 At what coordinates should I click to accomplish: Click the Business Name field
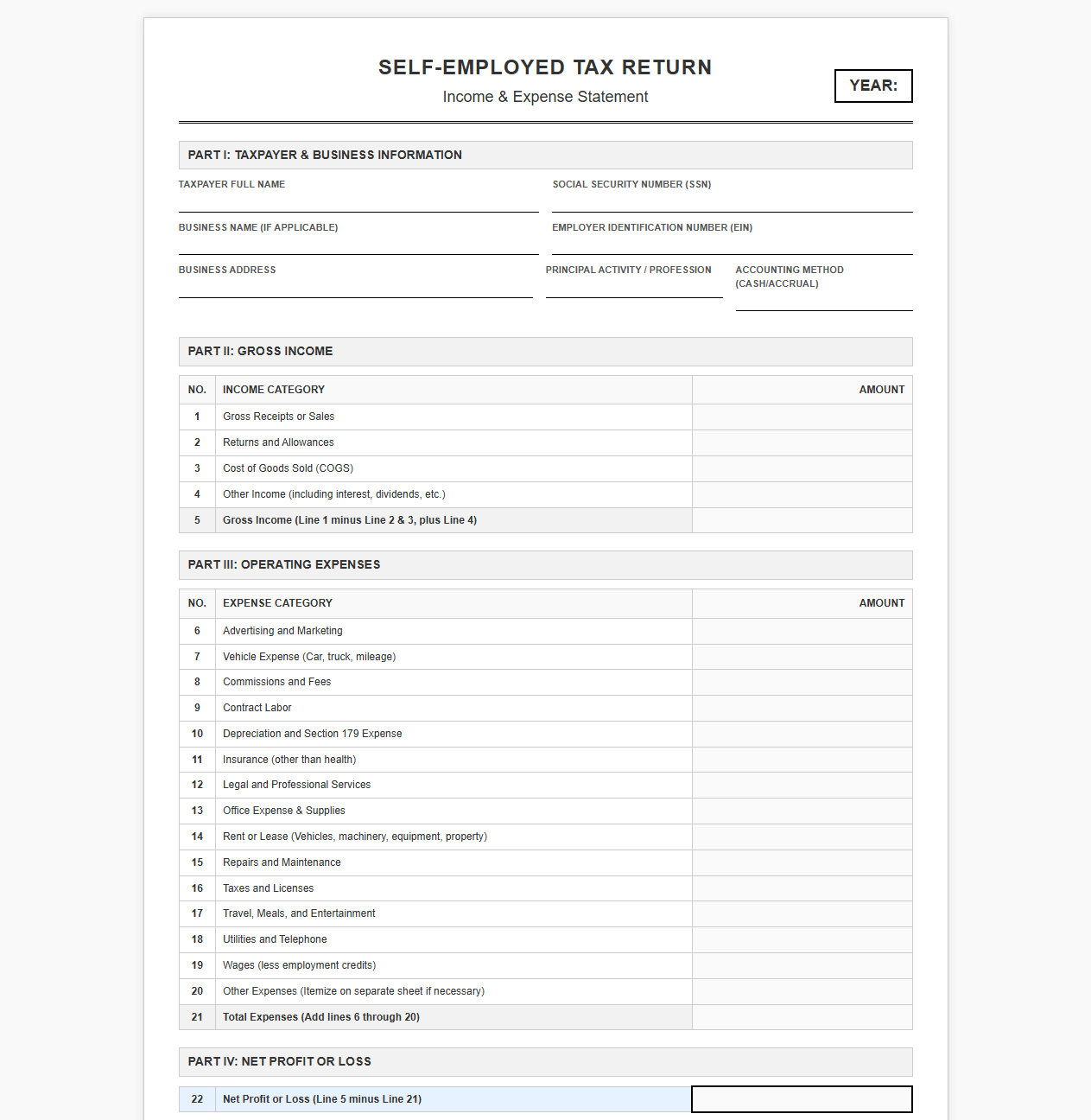coord(358,245)
